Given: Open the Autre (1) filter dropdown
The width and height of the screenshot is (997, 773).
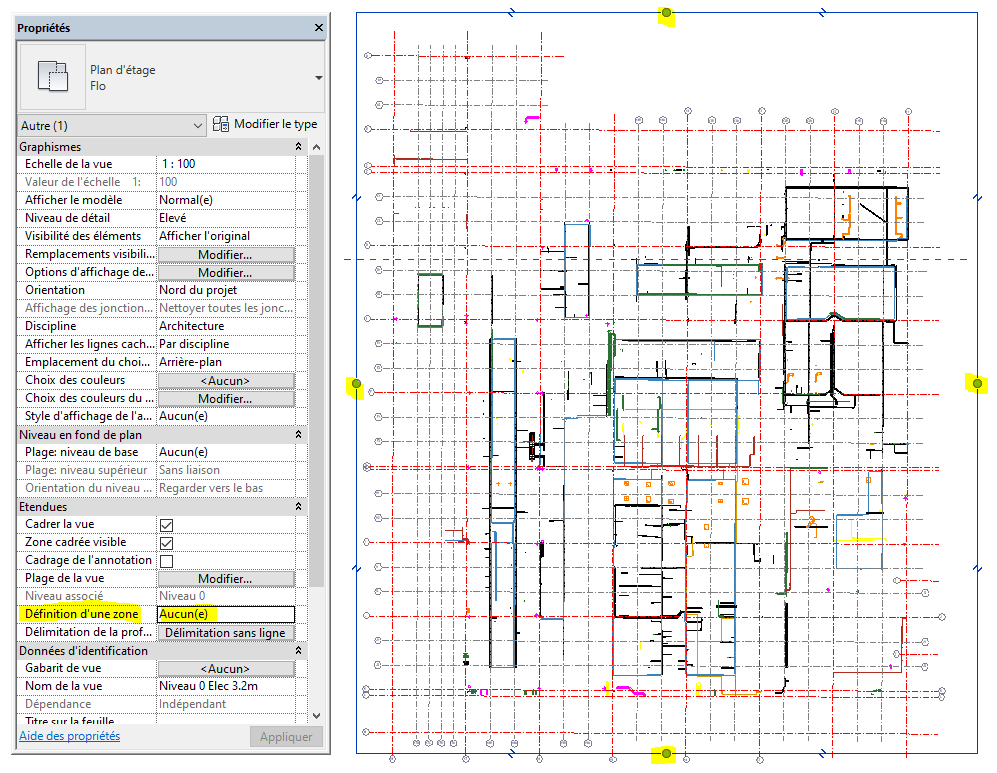Looking at the screenshot, I should pyautogui.click(x=112, y=126).
